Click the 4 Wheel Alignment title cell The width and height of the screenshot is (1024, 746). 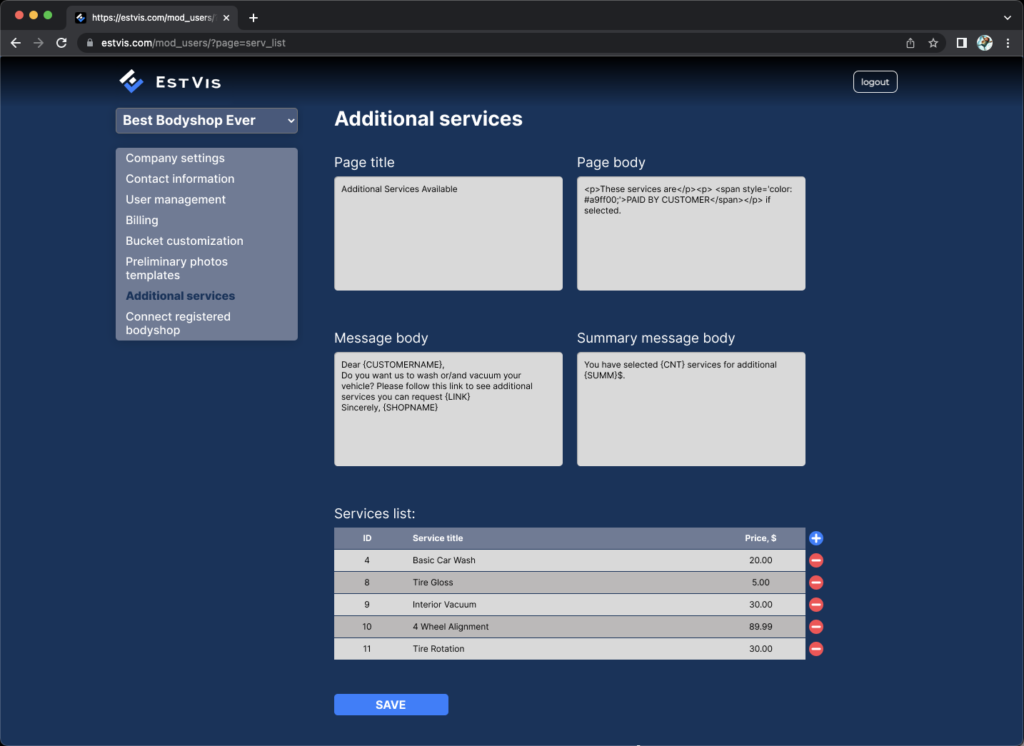450,627
